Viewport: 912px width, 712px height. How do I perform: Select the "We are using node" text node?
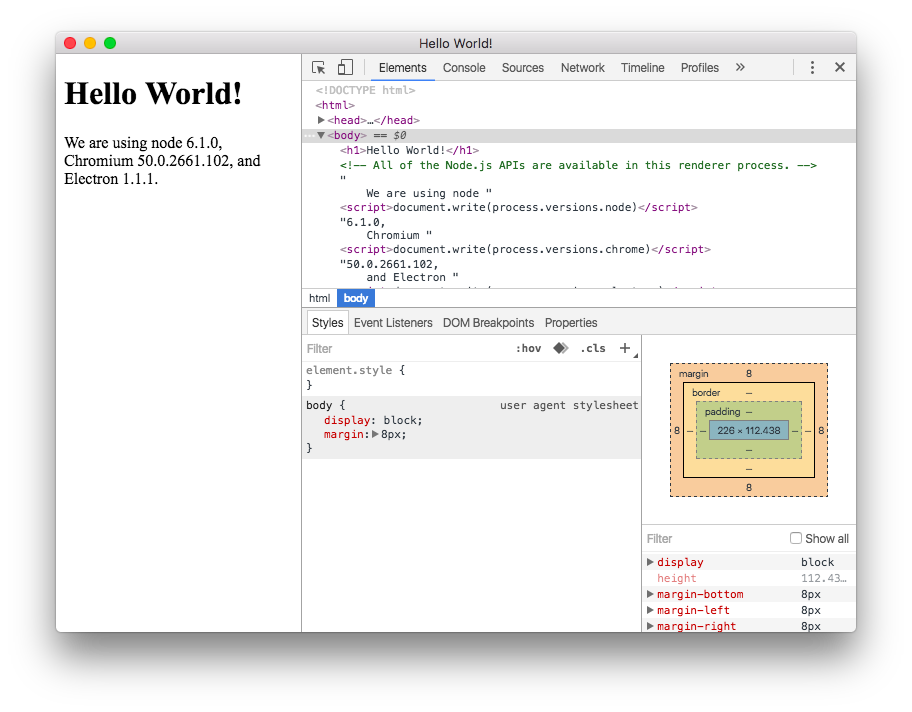pos(429,193)
